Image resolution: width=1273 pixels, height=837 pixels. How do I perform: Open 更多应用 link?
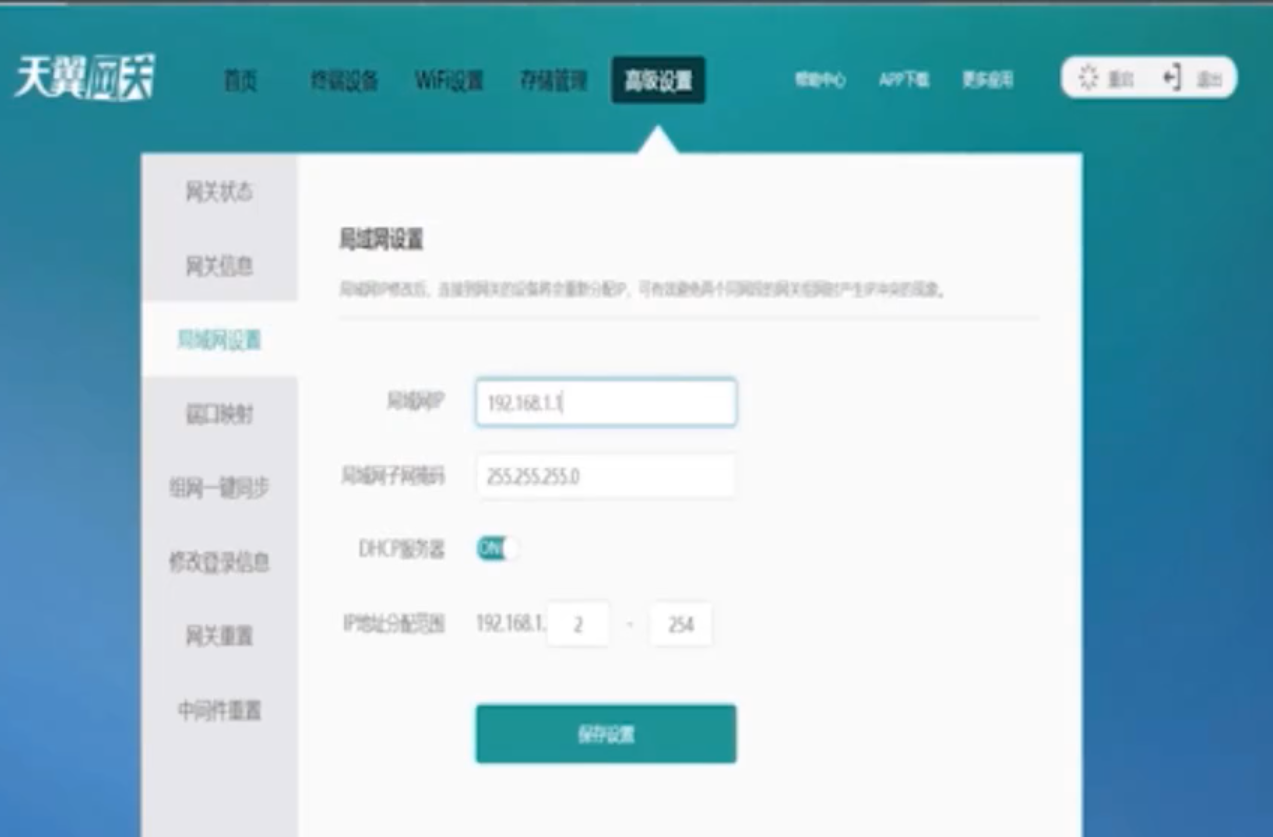[988, 80]
